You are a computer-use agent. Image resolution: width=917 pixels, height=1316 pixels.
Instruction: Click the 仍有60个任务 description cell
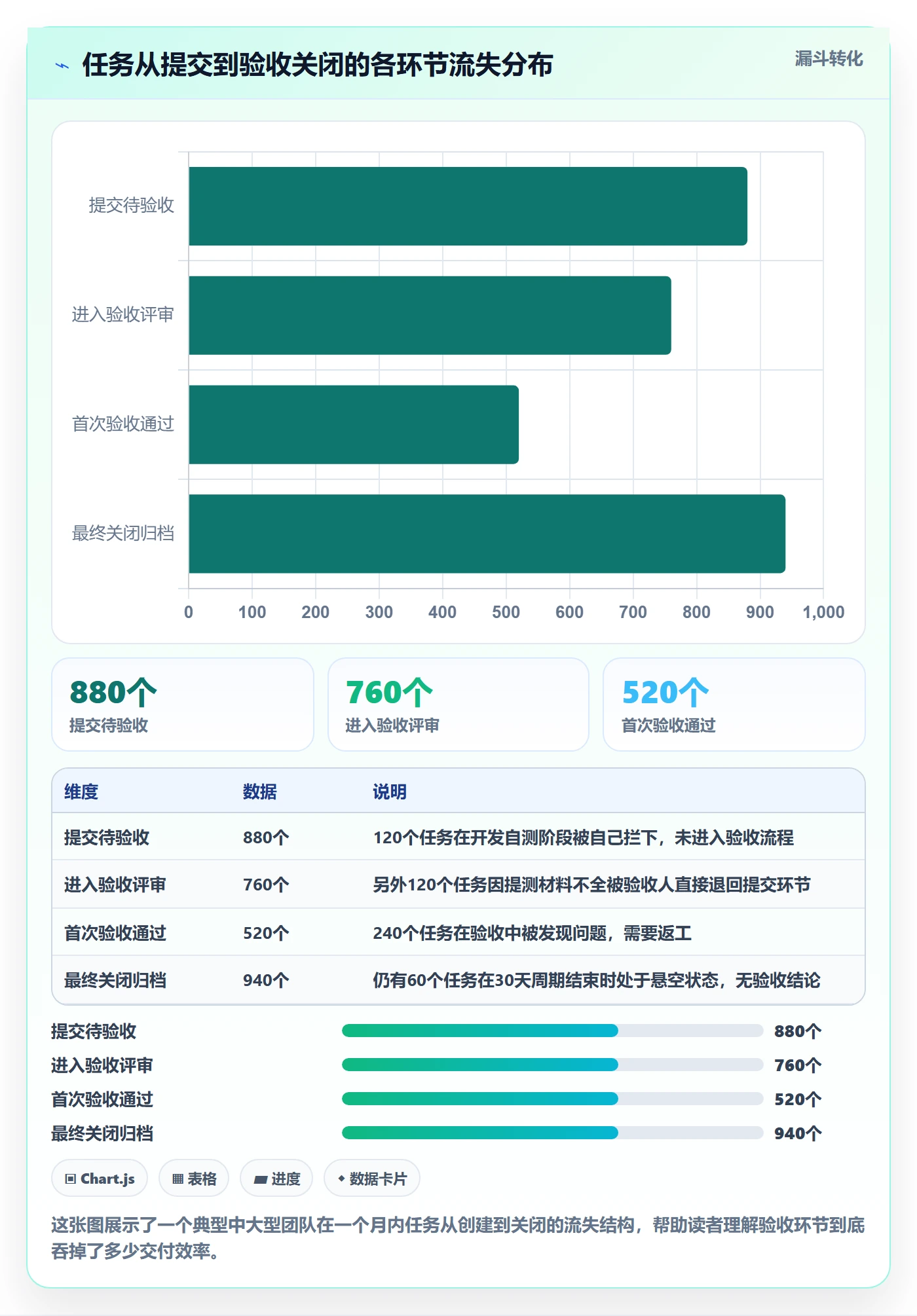click(596, 980)
